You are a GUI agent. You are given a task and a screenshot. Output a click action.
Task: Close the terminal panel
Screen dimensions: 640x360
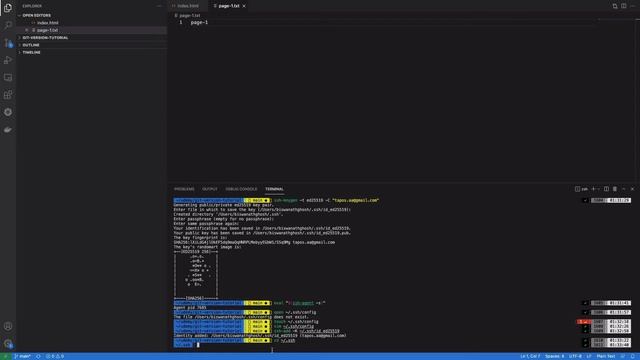click(632, 189)
